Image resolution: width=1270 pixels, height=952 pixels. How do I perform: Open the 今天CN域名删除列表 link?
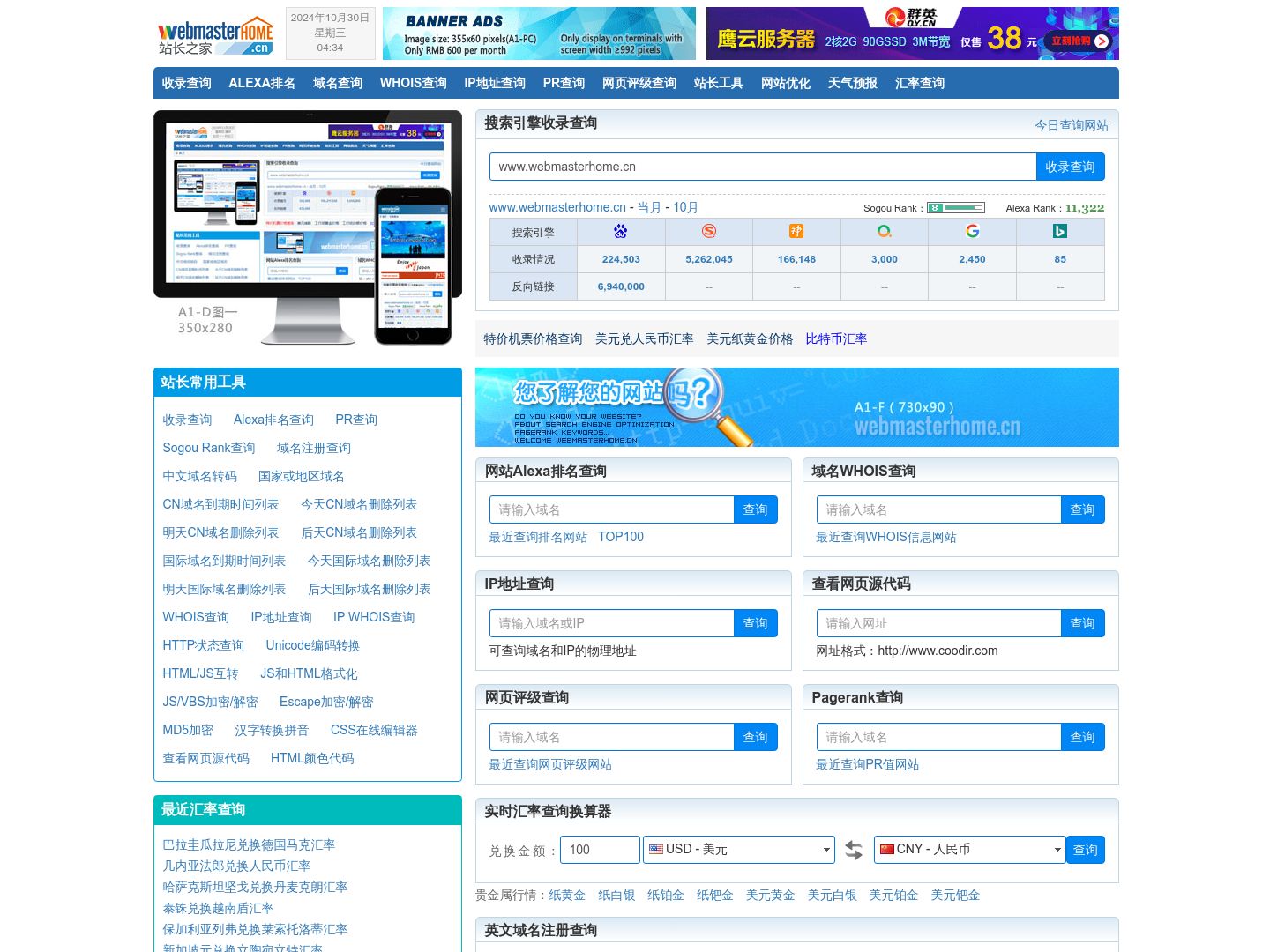point(359,504)
